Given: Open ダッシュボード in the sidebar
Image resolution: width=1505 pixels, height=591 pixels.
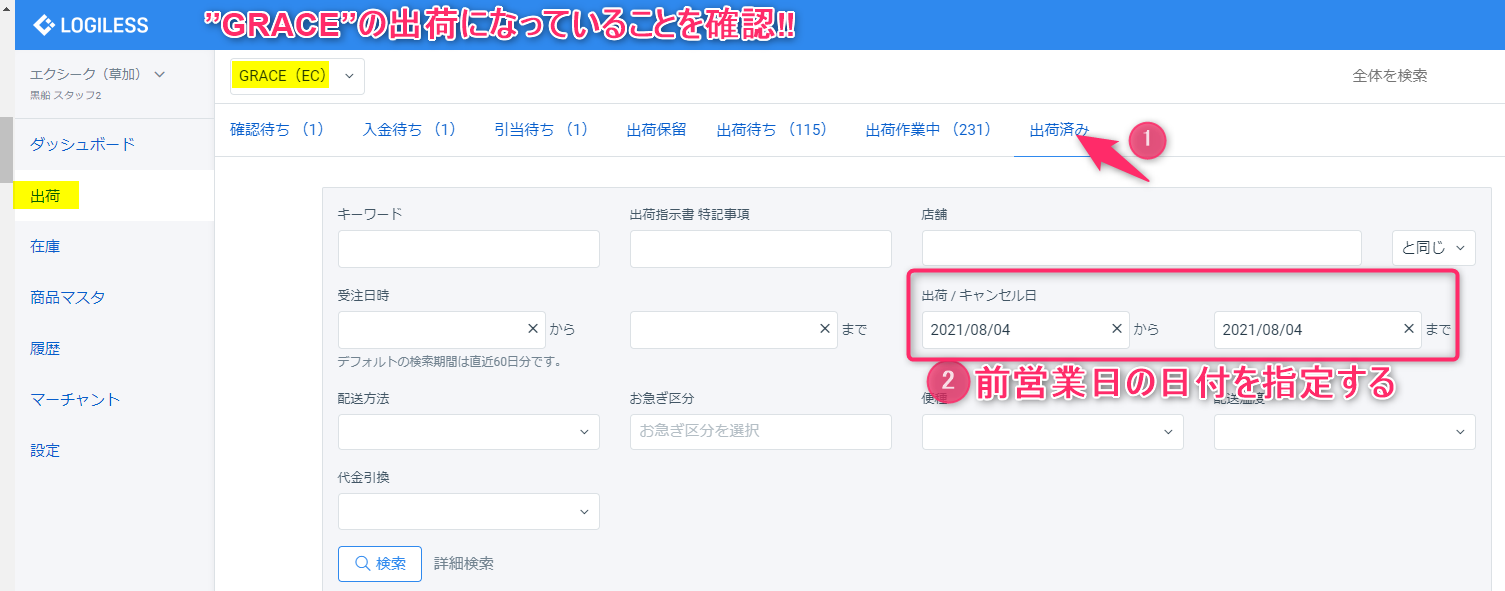Looking at the screenshot, I should point(82,144).
